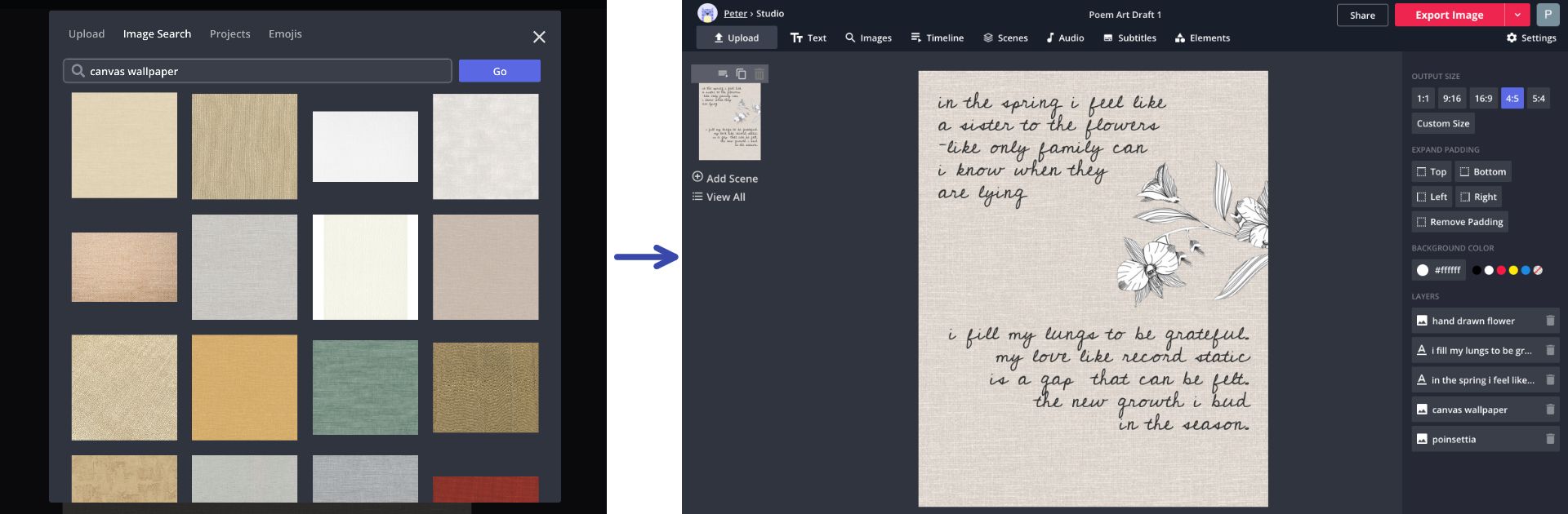Switch to the Upload tab in dialog
1568x514 pixels.
[87, 33]
